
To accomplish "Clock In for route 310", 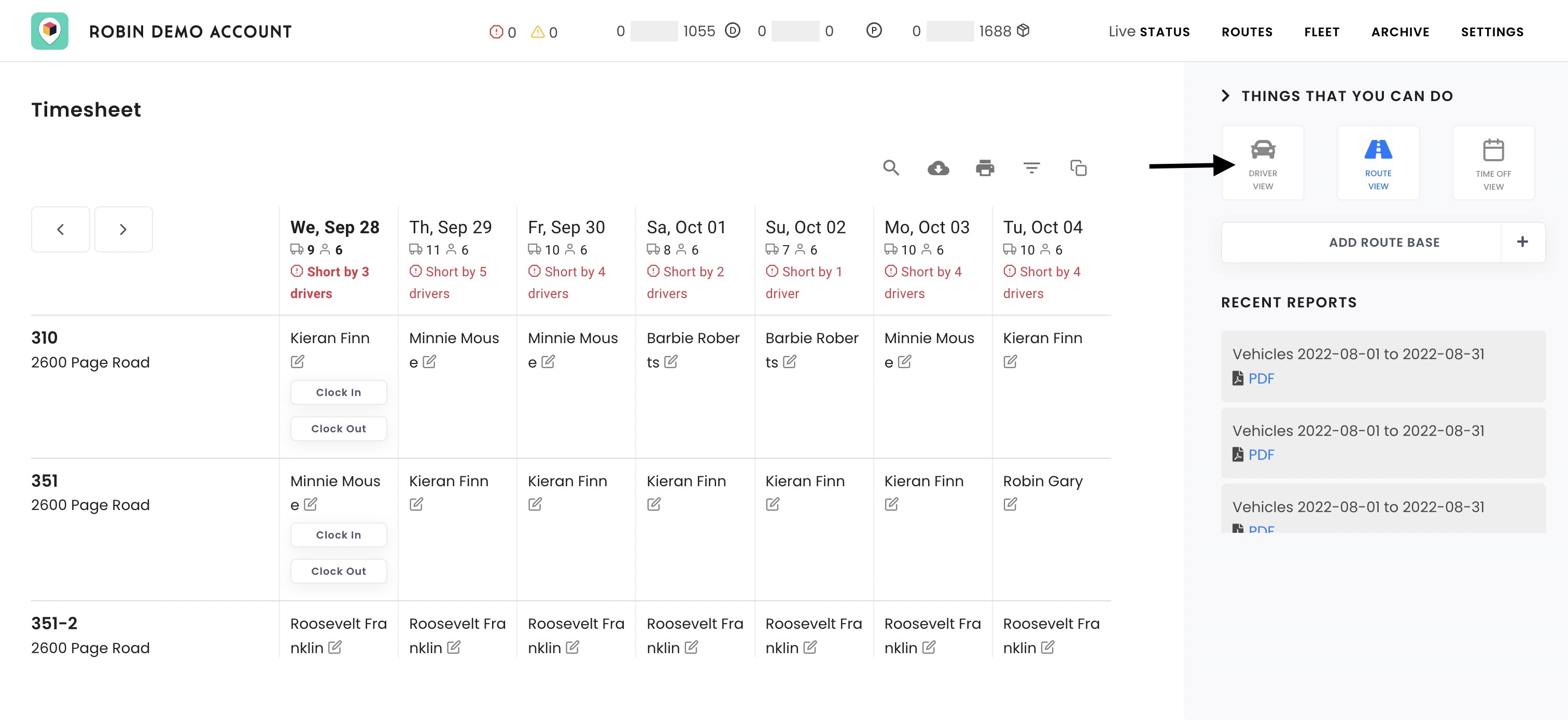I will 339,392.
